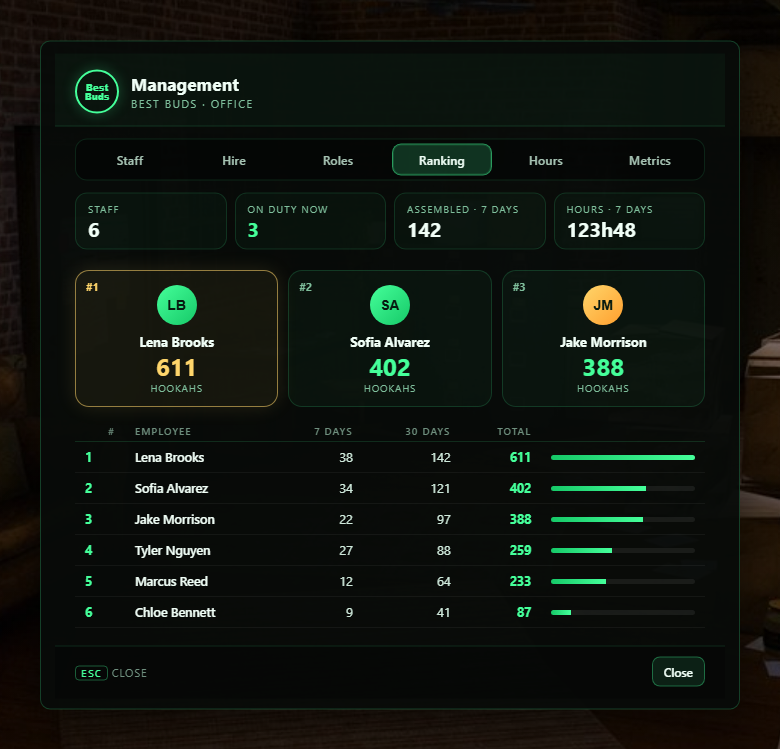
Task: Click Lena Brooks' total progress bar
Action: (x=623, y=458)
